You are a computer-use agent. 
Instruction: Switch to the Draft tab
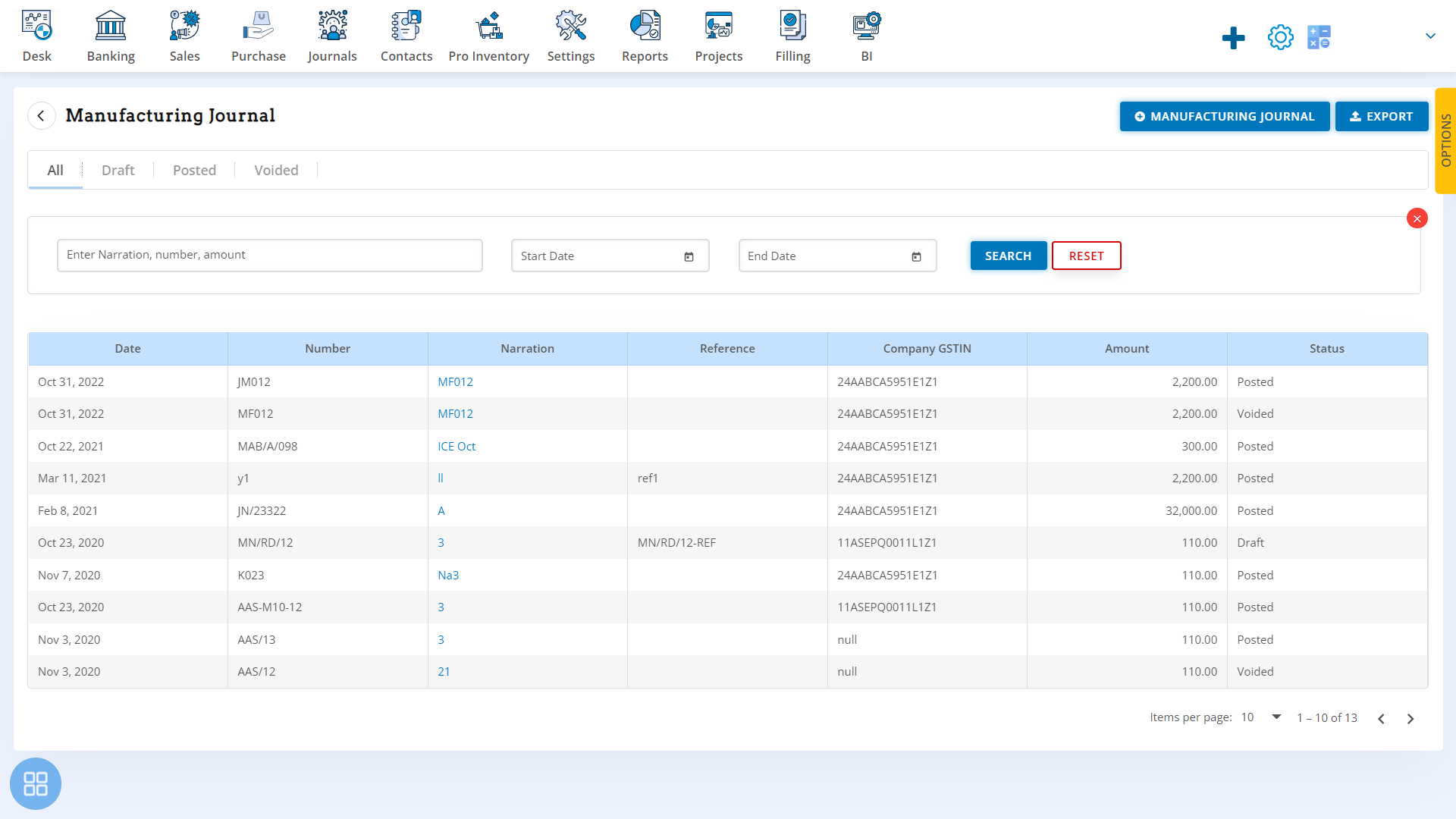point(118,170)
